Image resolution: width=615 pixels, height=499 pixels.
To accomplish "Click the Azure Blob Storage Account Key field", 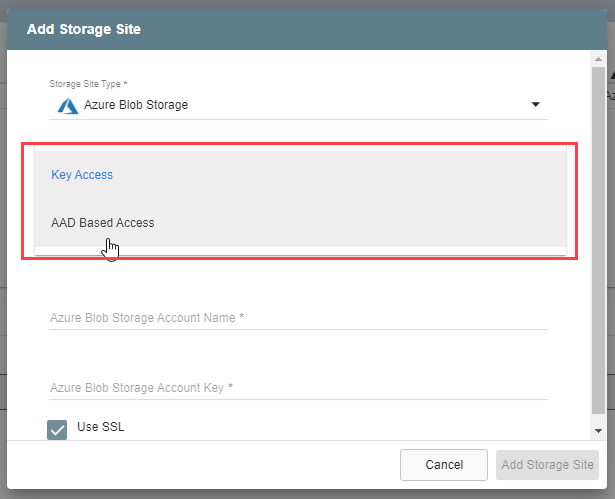I will [298, 387].
